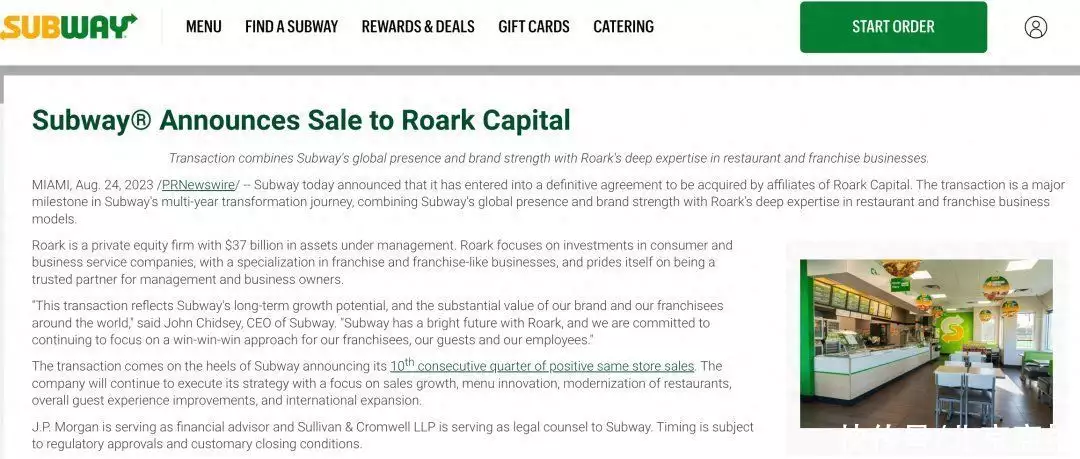Open the MENU navigation item

(204, 27)
